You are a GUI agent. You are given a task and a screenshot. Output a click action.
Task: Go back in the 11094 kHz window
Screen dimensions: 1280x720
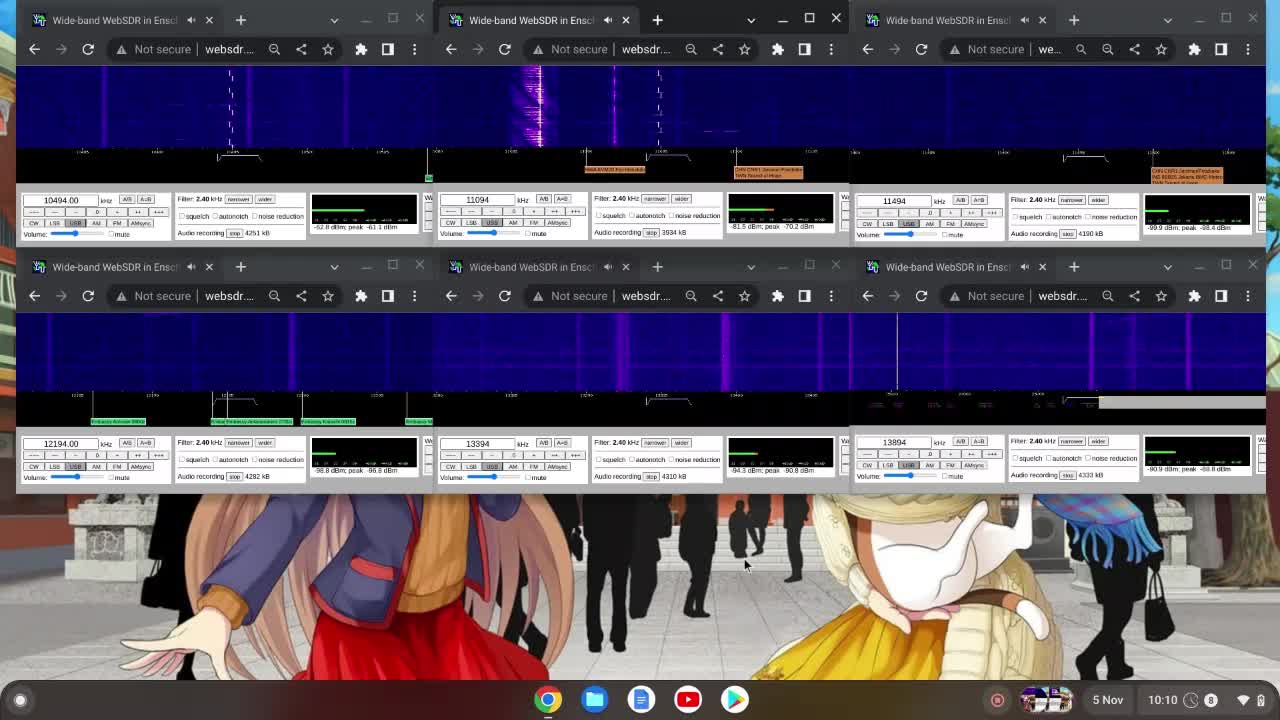[x=451, y=49]
